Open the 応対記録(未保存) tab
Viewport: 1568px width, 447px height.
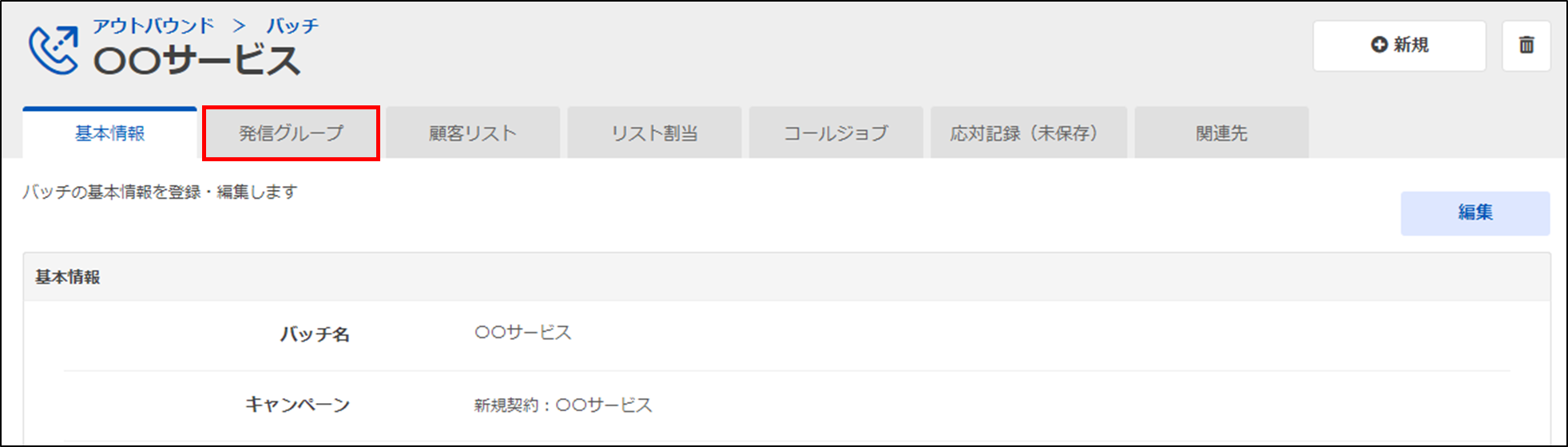(1028, 133)
